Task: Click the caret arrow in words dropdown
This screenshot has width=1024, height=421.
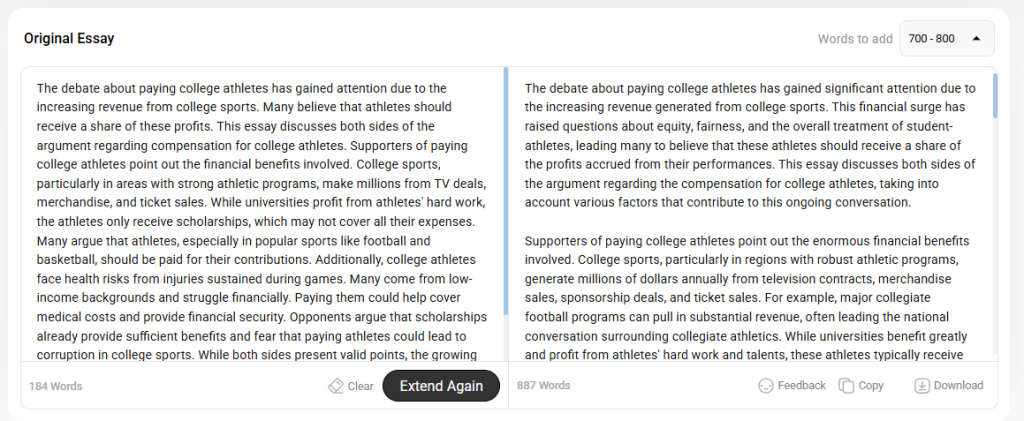Action: [x=977, y=39]
